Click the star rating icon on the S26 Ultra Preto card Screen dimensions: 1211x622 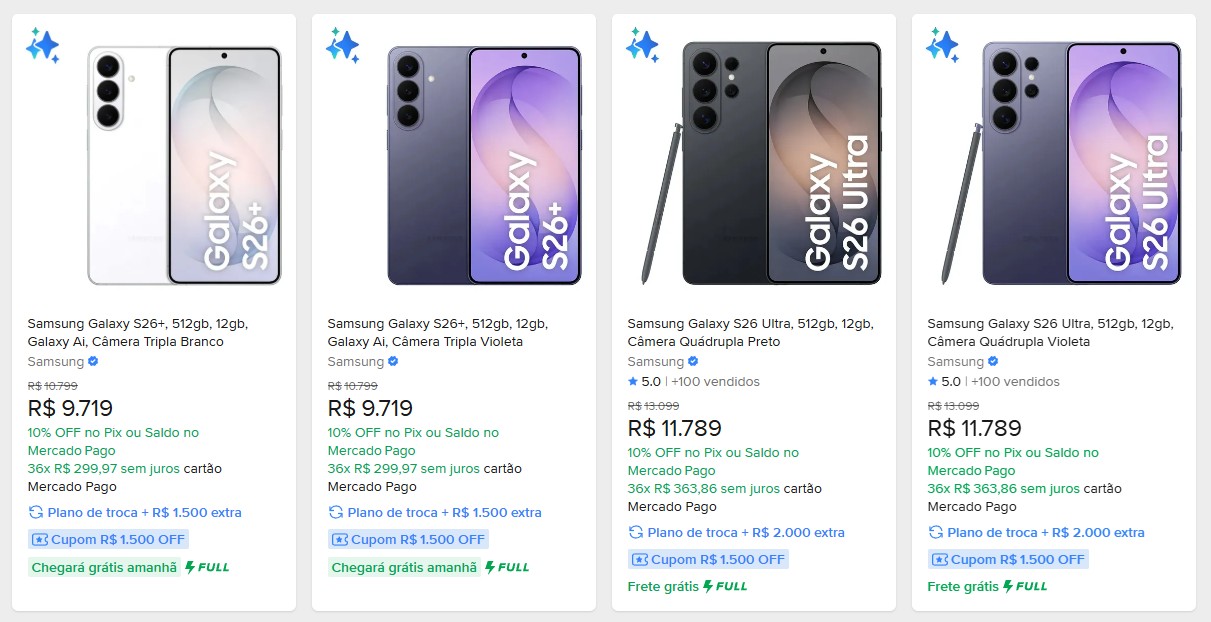coord(635,381)
